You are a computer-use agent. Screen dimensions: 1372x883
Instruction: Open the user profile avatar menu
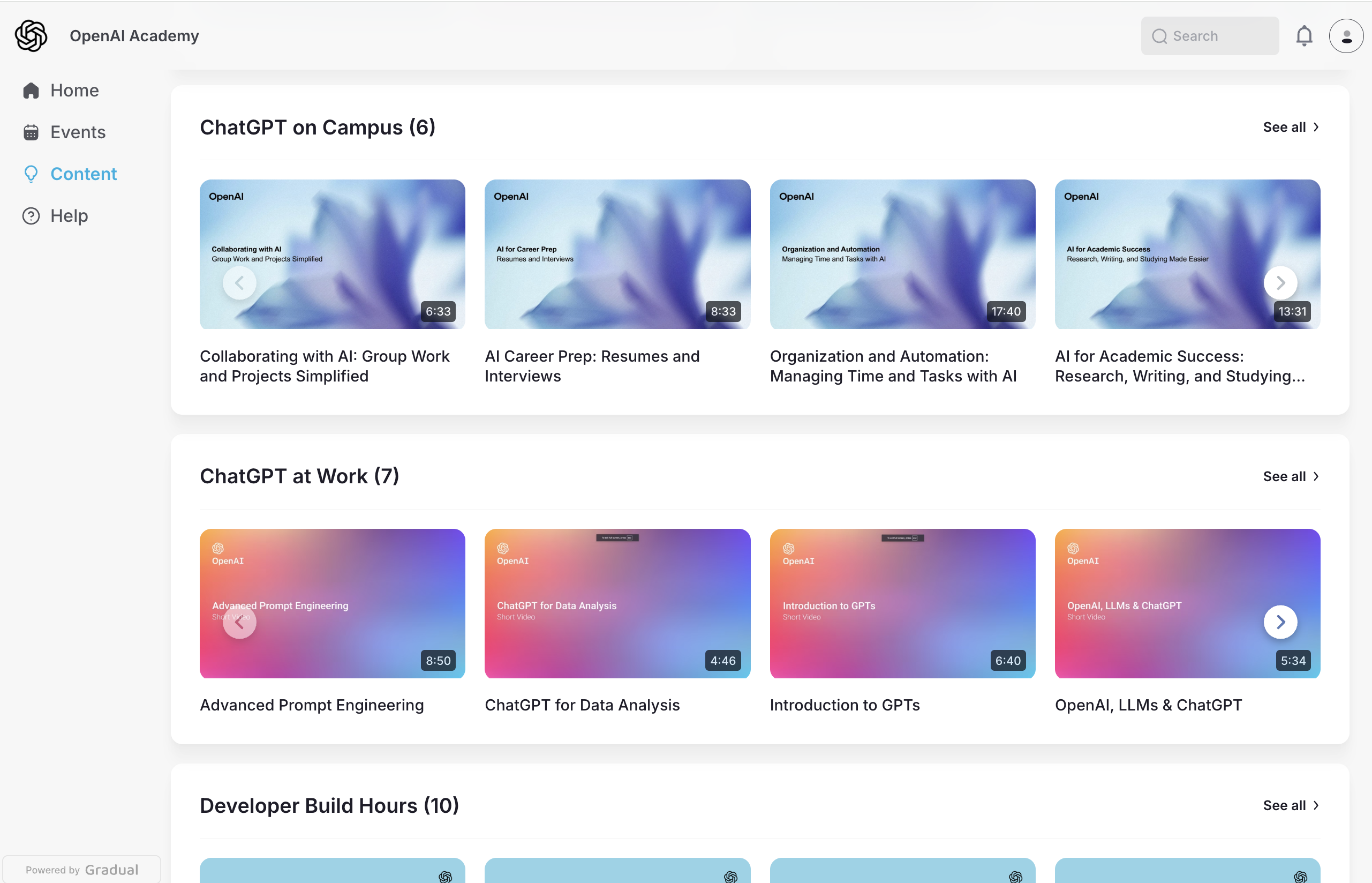tap(1346, 35)
